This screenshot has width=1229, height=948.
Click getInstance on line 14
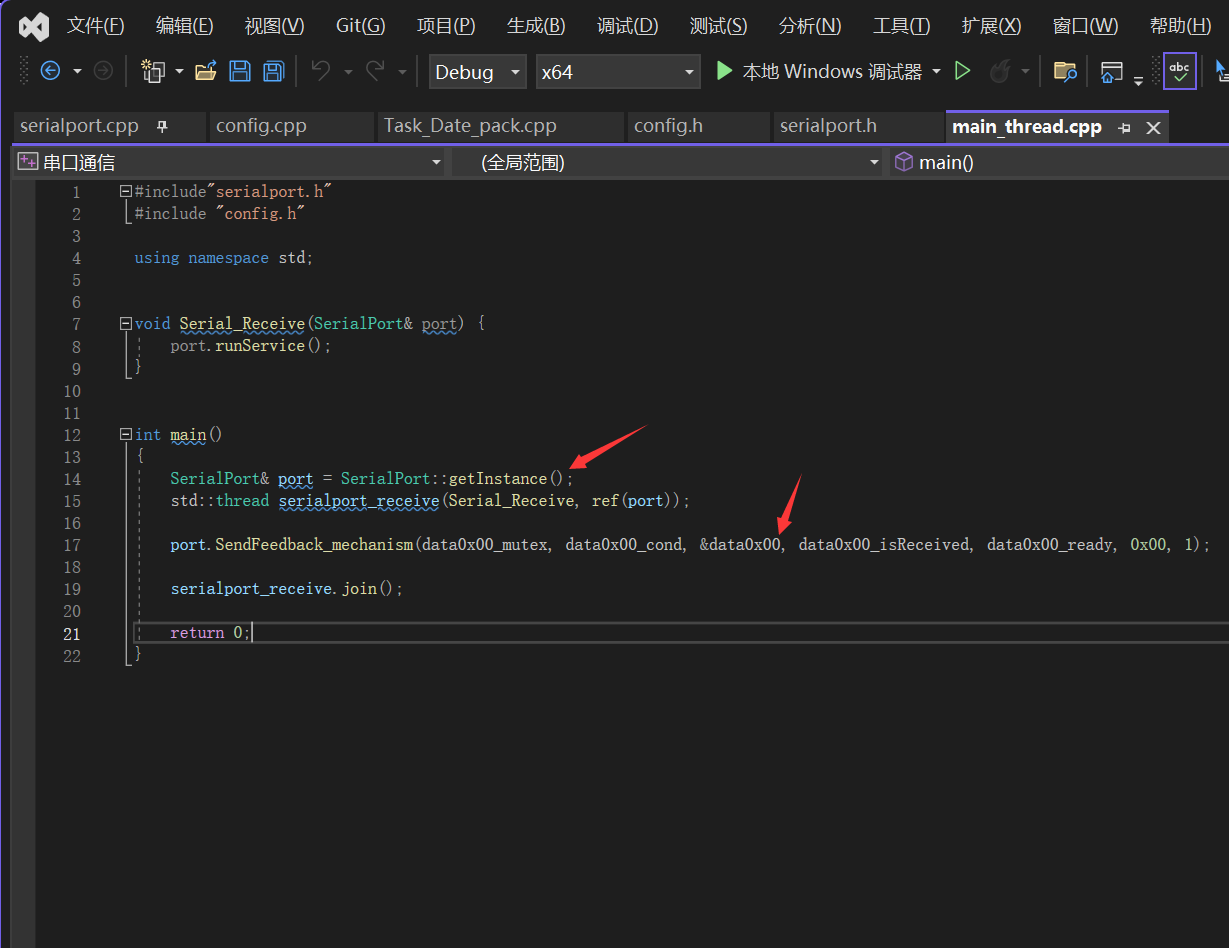(498, 479)
